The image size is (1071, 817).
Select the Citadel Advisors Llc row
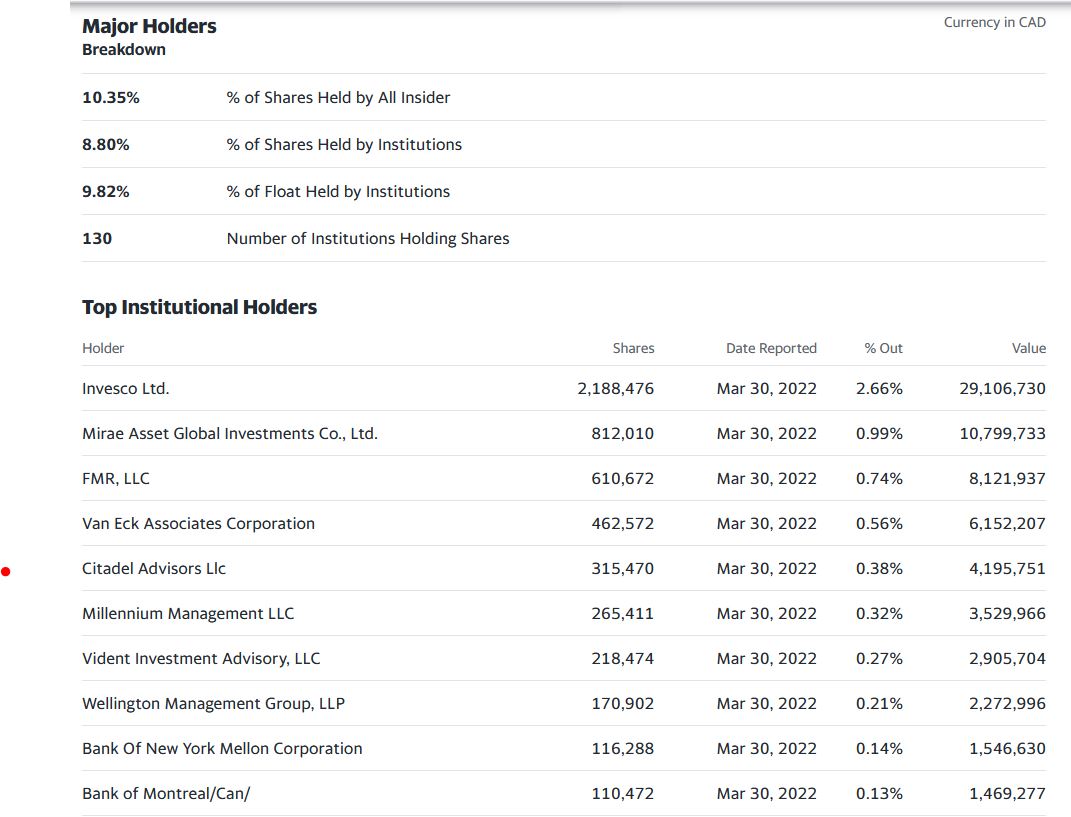coord(153,568)
